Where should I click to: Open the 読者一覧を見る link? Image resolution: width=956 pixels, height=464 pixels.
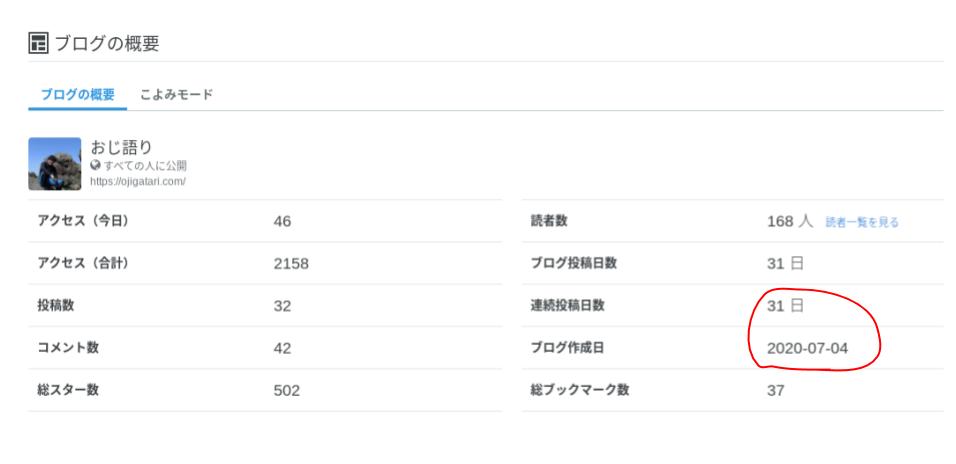coord(862,223)
